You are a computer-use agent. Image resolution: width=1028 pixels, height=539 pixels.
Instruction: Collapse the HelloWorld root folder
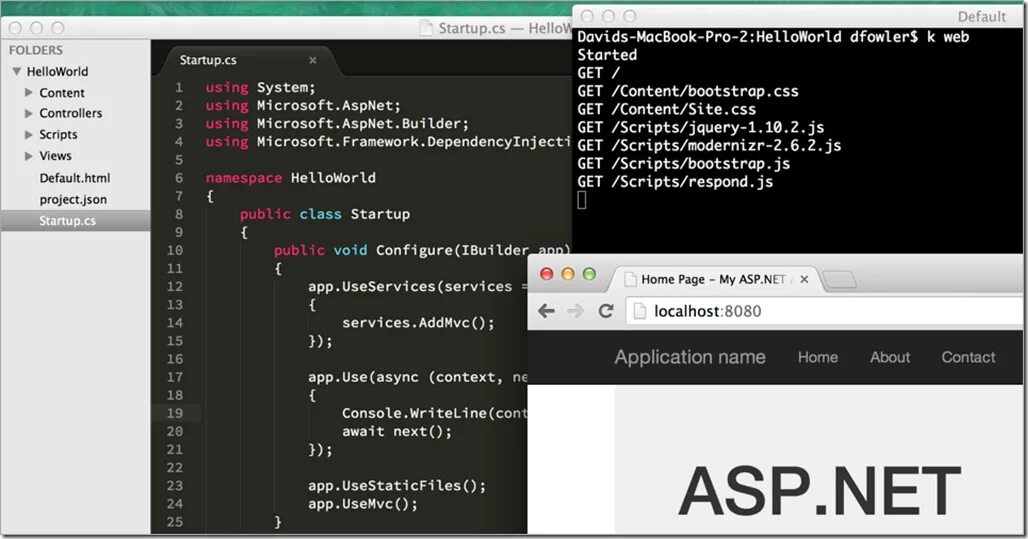[16, 71]
